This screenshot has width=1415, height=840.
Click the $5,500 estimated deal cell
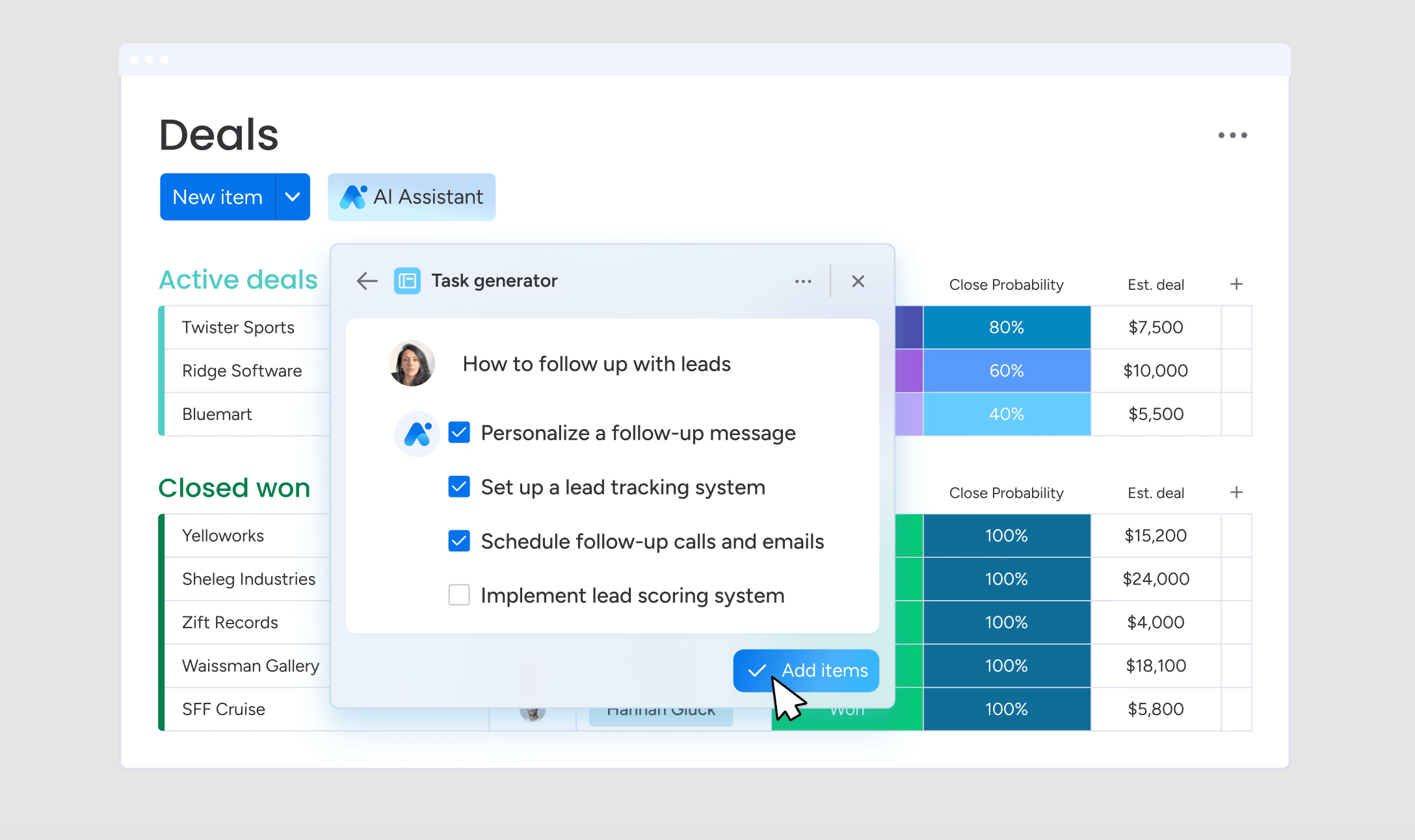1156,414
